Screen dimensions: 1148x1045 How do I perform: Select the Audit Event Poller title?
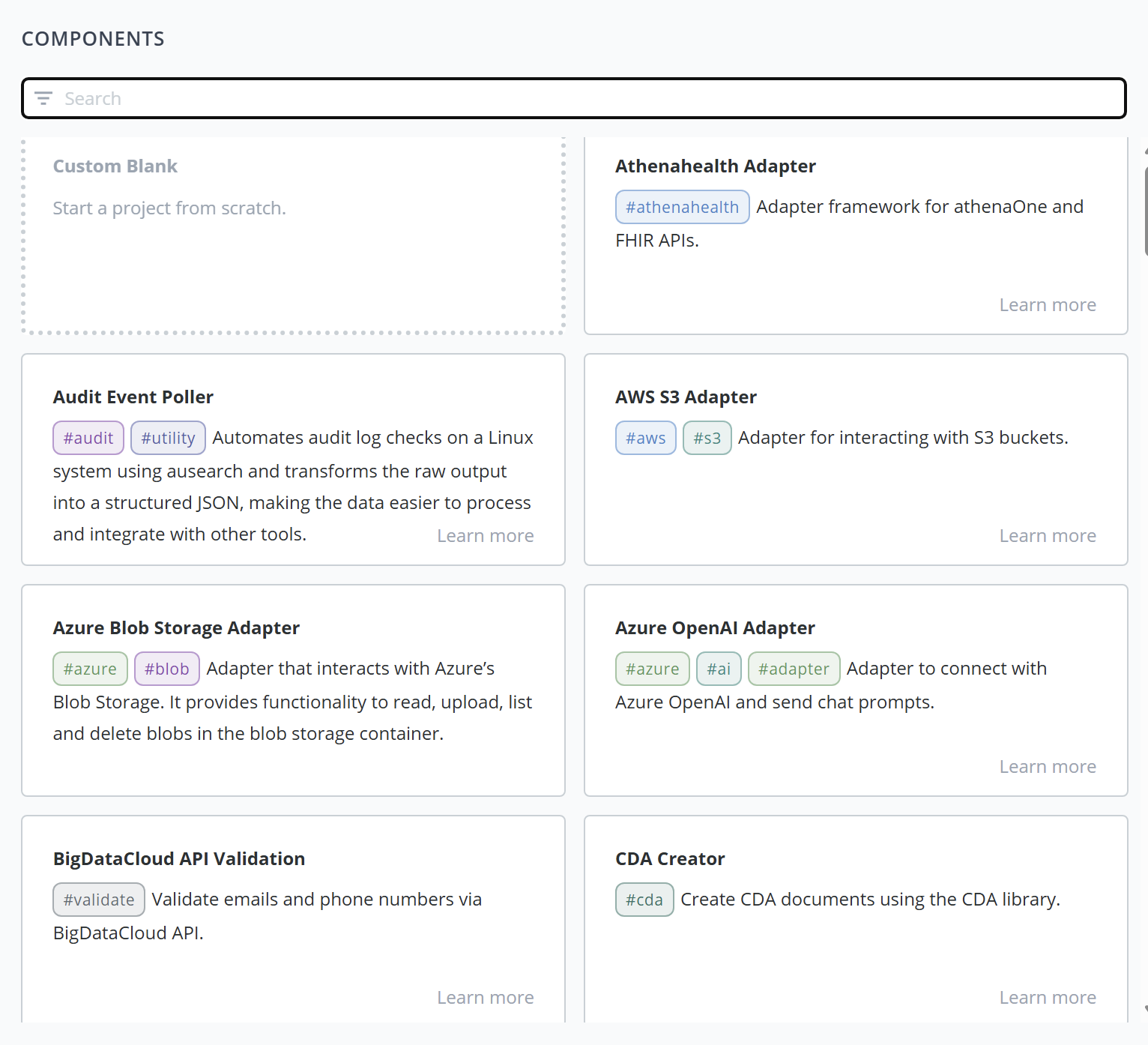(x=133, y=397)
